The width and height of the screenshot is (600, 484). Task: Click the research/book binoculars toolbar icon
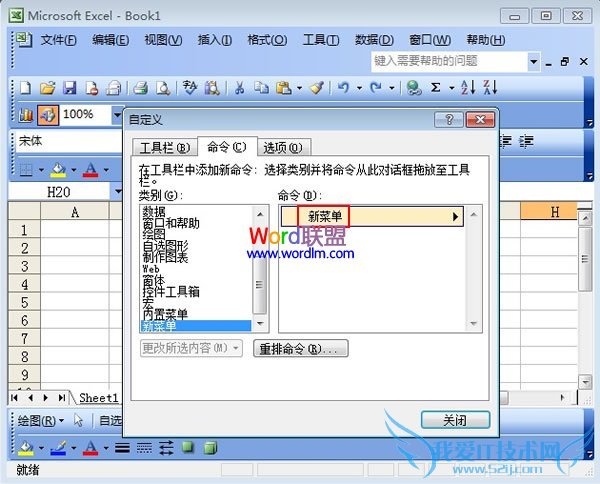(x=212, y=88)
